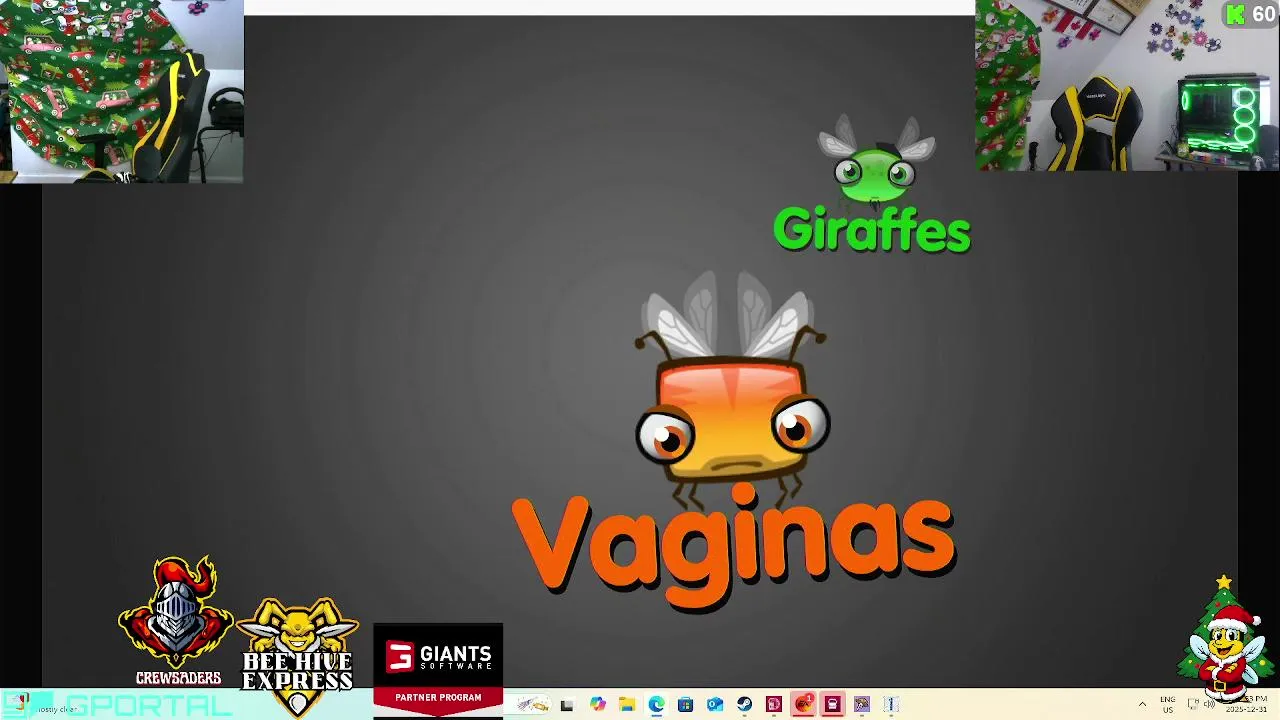Open network status tray icon
Screen dimensions: 1280x720
click(x=1193, y=704)
